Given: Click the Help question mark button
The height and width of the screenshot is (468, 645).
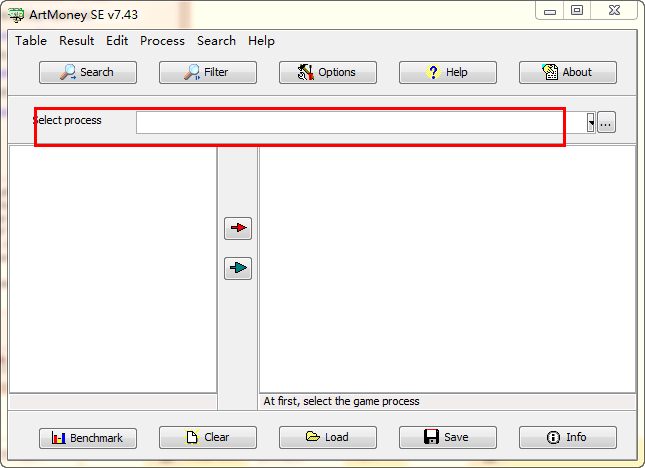Looking at the screenshot, I should 448,72.
